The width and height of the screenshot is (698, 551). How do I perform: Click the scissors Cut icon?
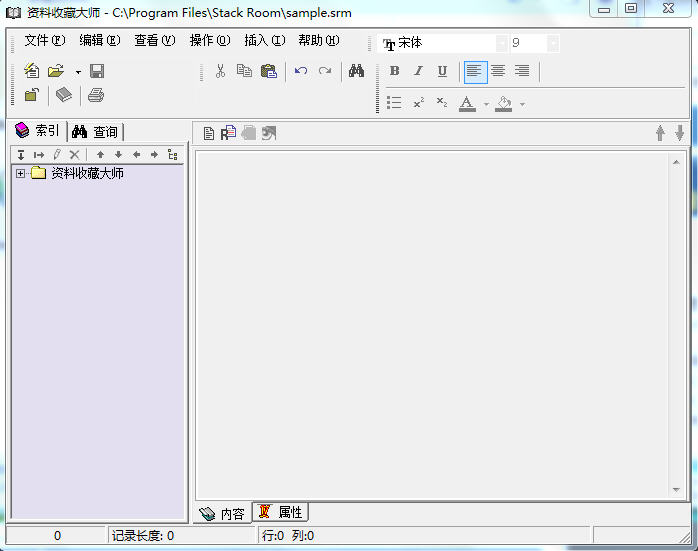click(220, 71)
